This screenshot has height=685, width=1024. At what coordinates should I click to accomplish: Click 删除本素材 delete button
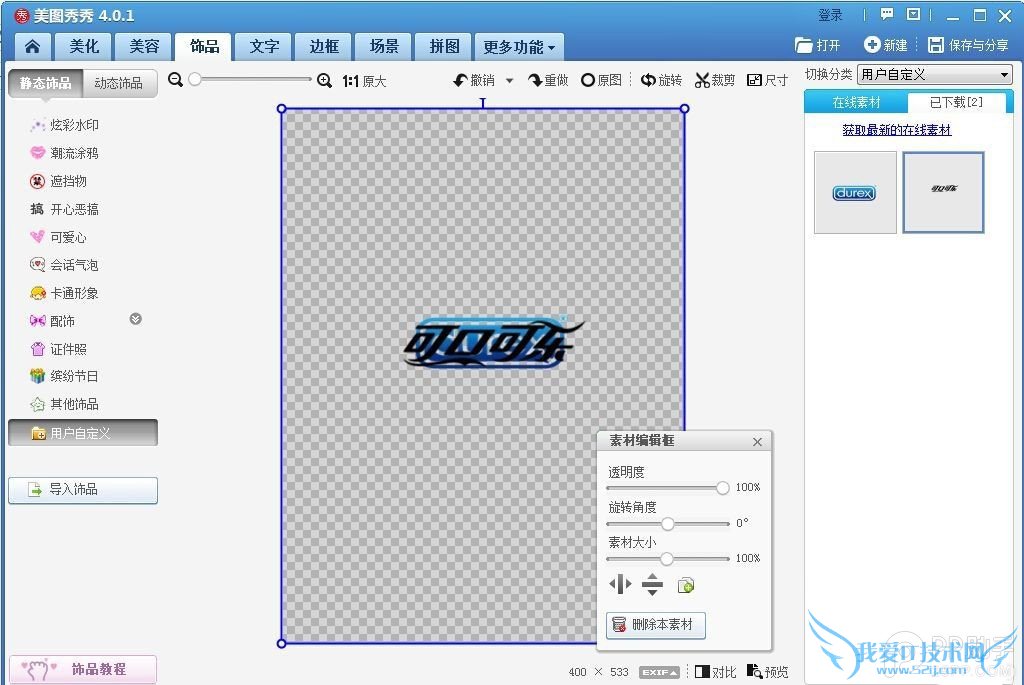point(656,625)
